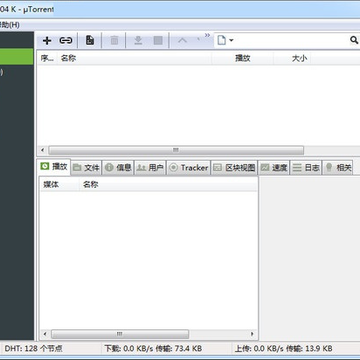Image resolution: width=360 pixels, height=360 pixels.
Task: Click the Start download arrow icon
Action: click(138, 41)
